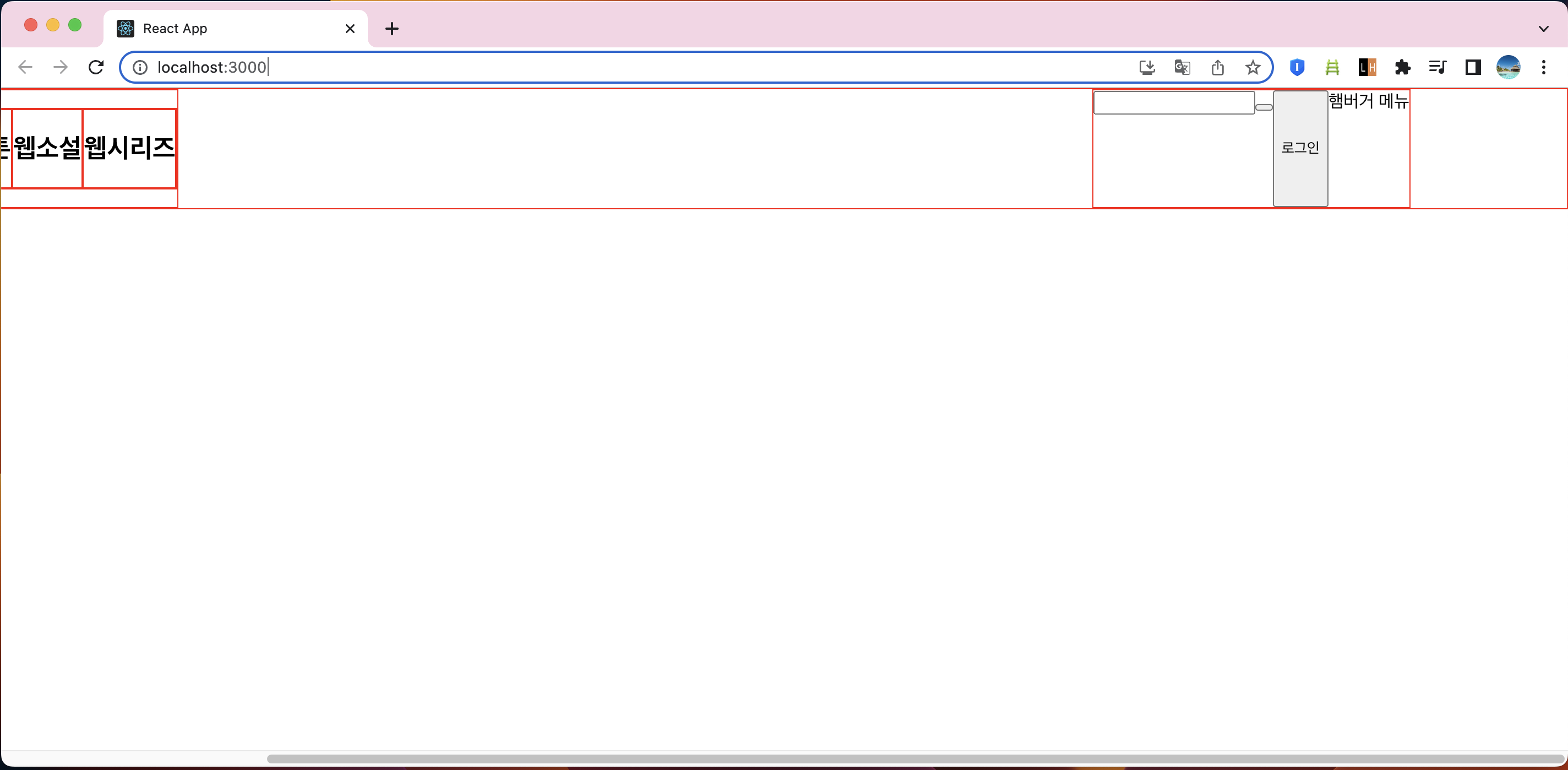Expand the tab search chevron
The width and height of the screenshot is (1568, 770).
(1544, 29)
